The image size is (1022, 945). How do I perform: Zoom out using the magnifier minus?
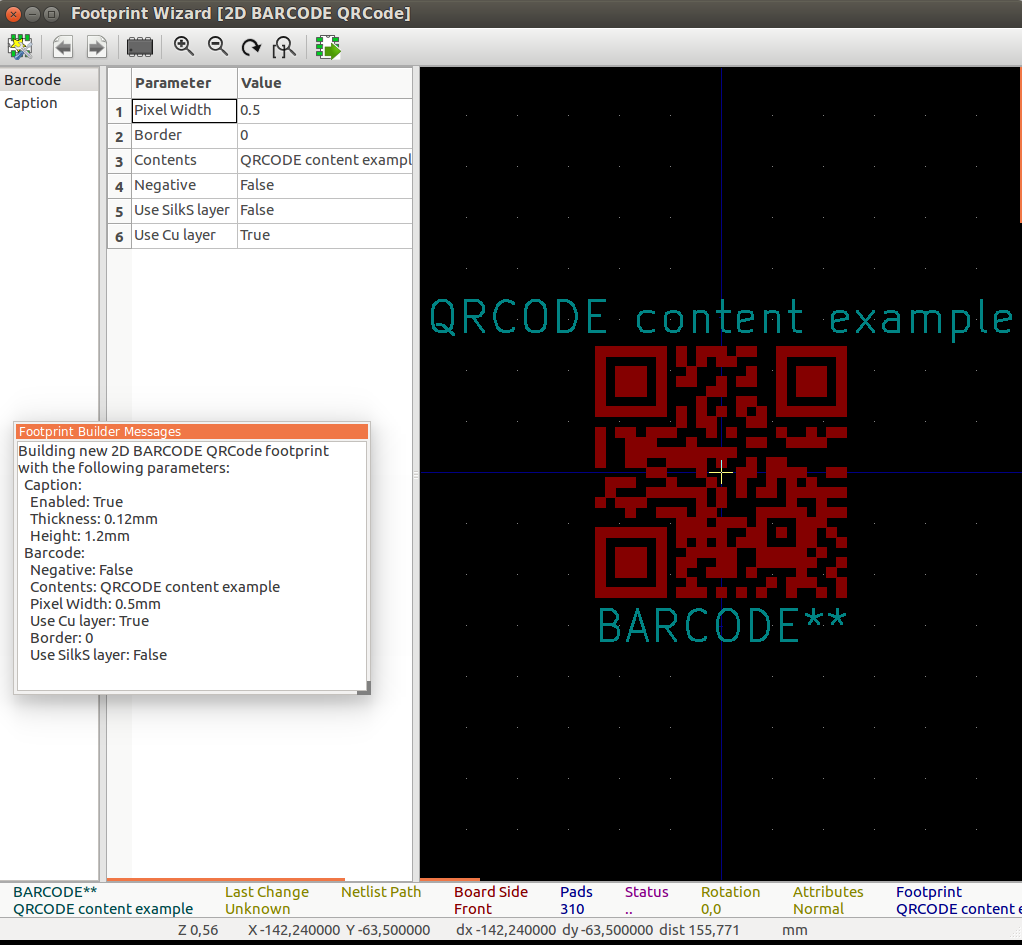(x=217, y=47)
